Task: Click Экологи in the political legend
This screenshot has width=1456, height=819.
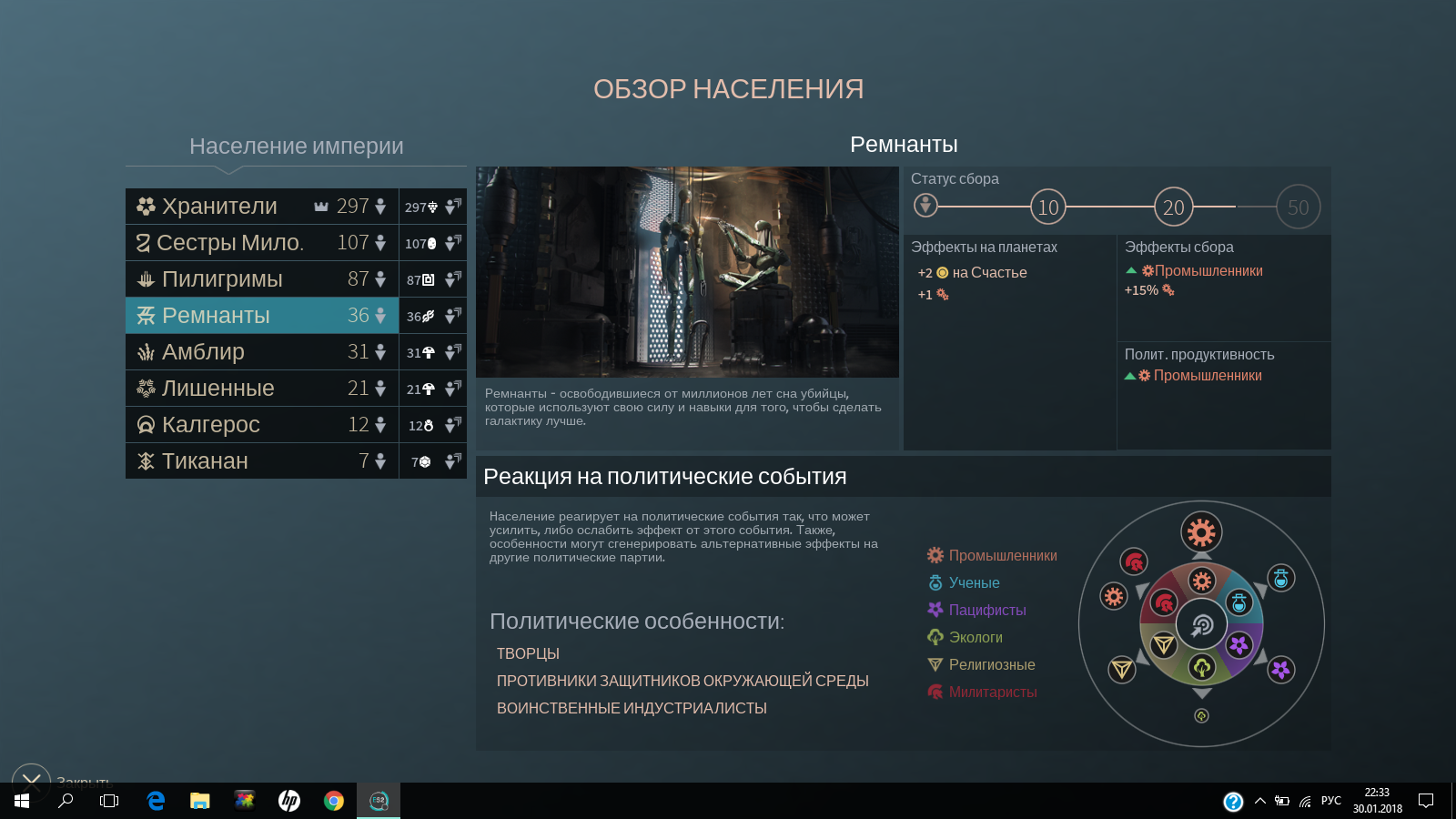Action: (x=965, y=637)
